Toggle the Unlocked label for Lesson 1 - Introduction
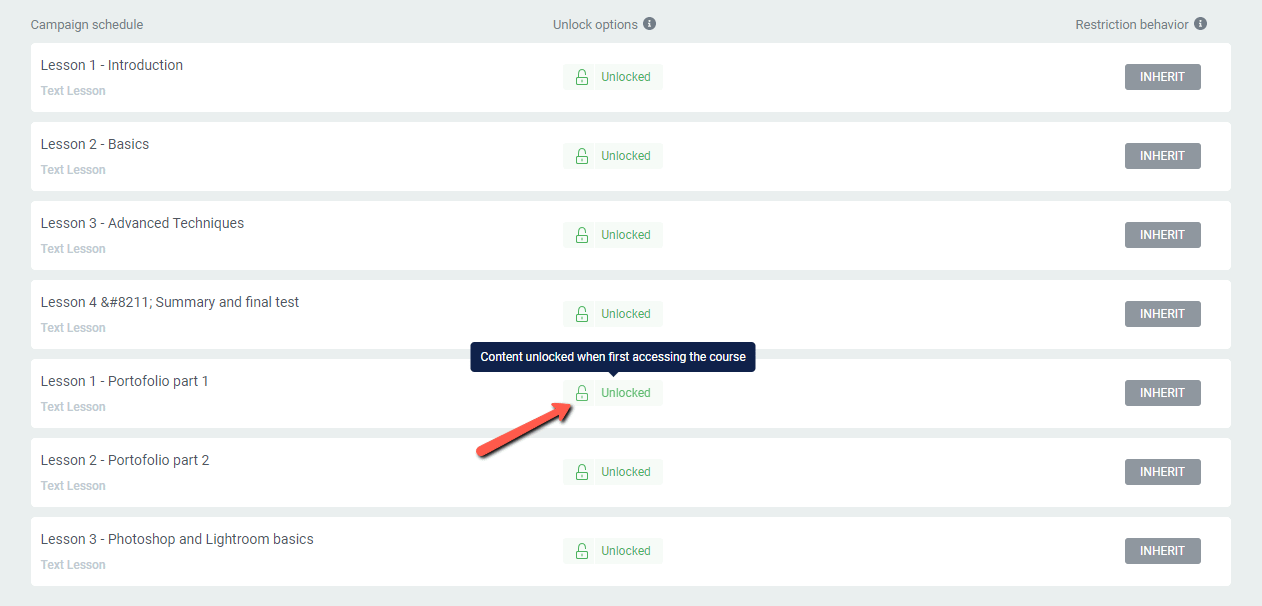Viewport: 1262px width, 606px height. [x=626, y=77]
